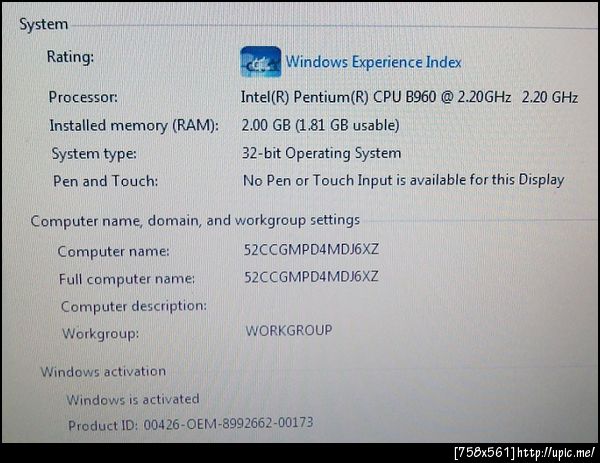Click the 'Computer description:' label
The height and width of the screenshot is (463, 600).
134,306
